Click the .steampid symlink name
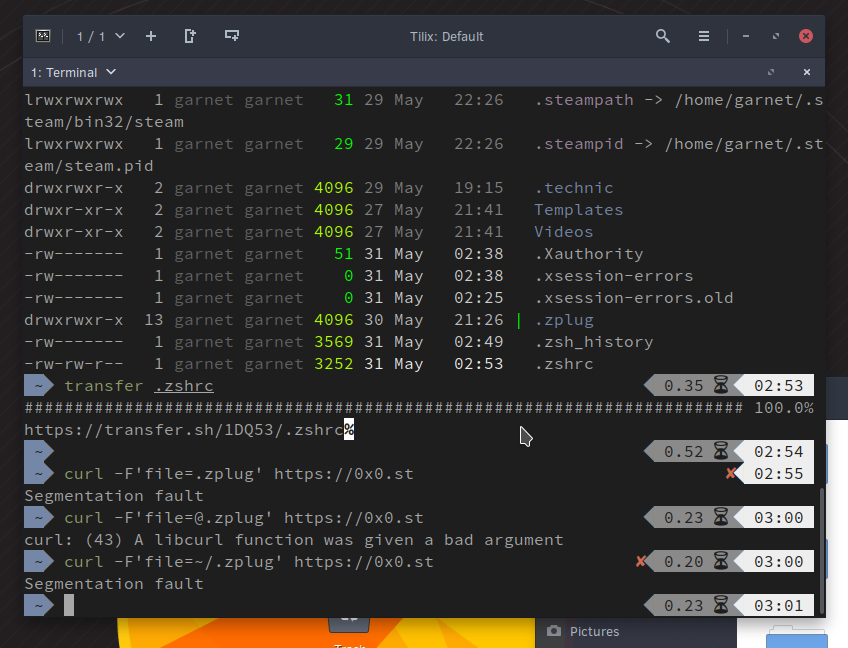848x648 pixels. [x=579, y=144]
